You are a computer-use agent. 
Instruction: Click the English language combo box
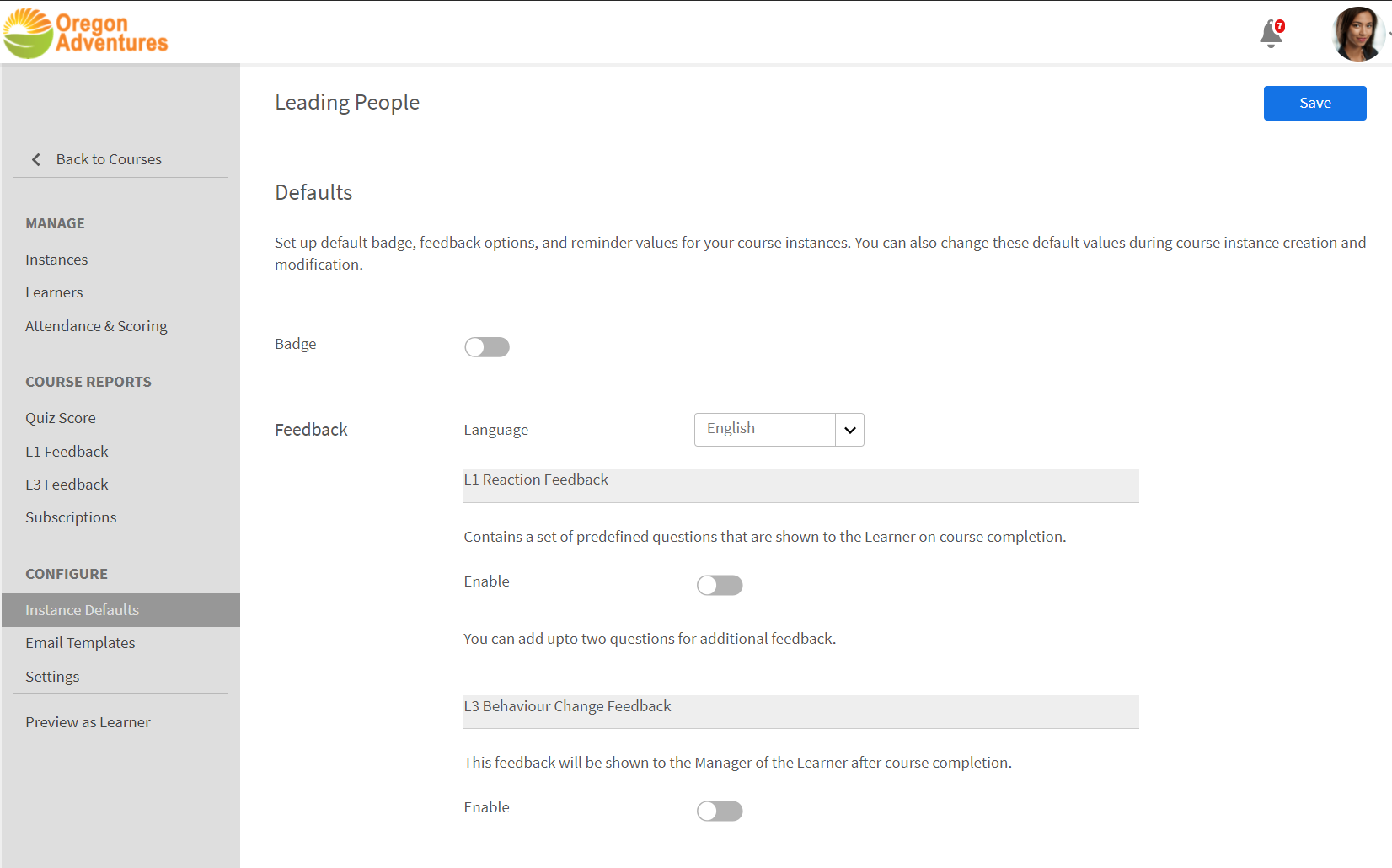(764, 430)
